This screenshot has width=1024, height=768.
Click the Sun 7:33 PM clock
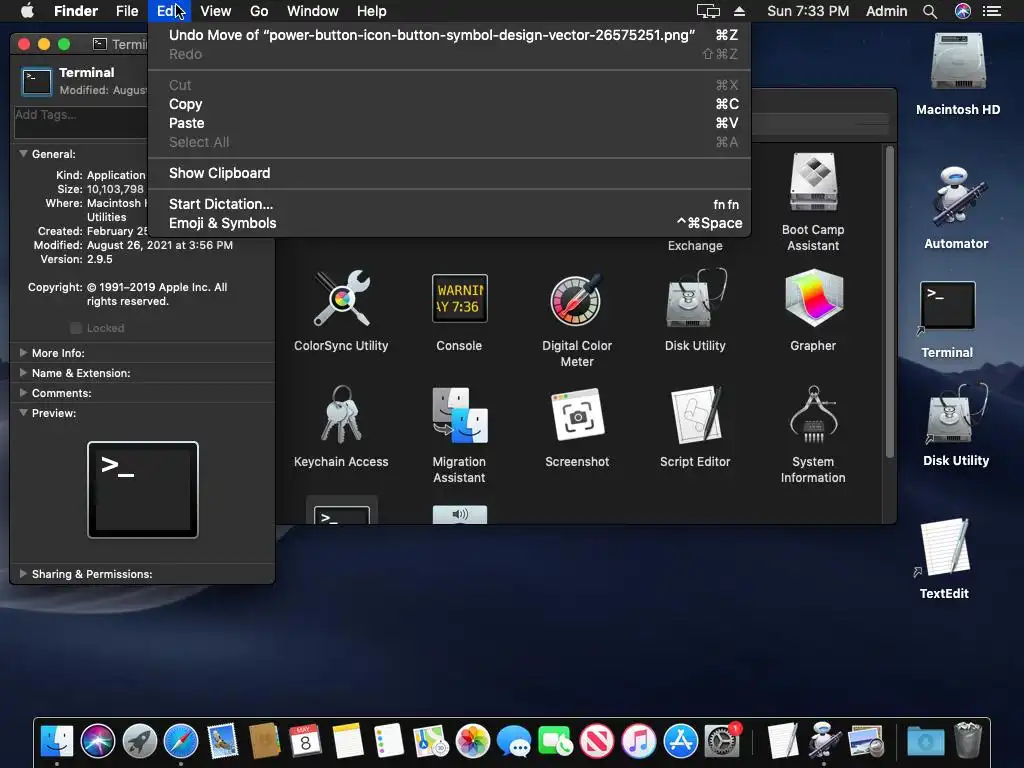(808, 11)
